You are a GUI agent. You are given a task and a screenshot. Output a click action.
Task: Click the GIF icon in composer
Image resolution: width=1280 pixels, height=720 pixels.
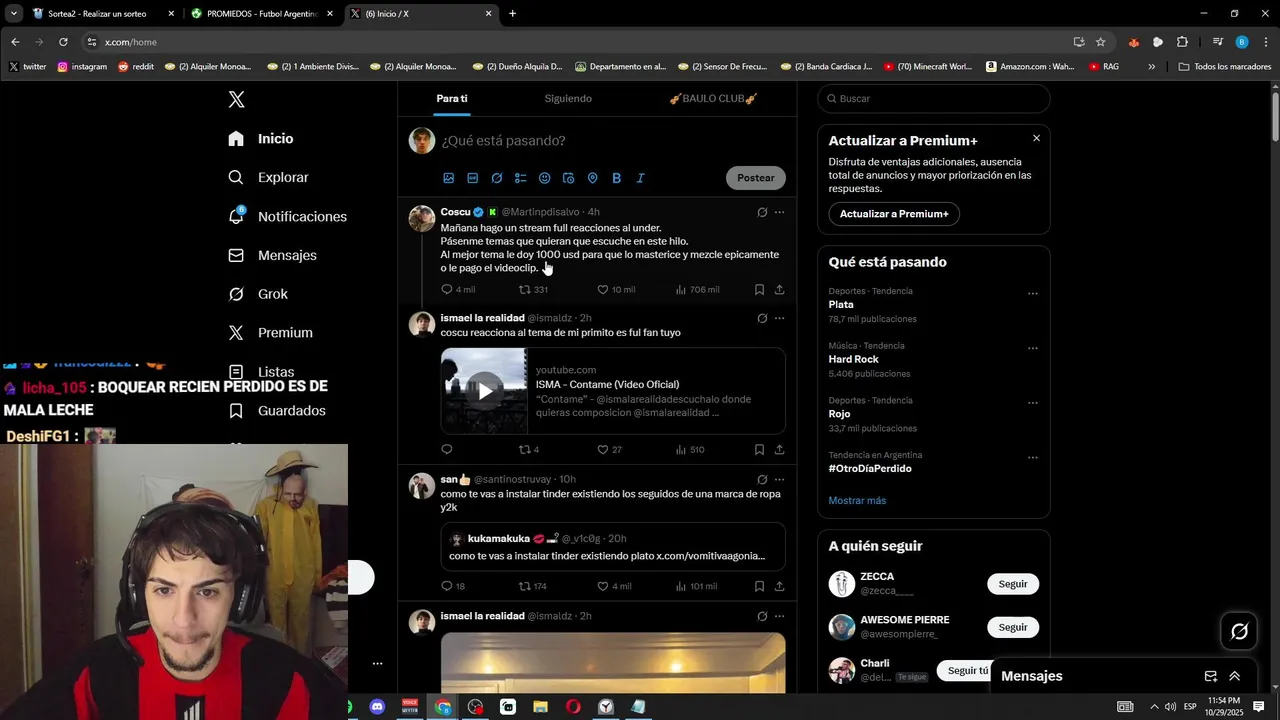coord(473,178)
